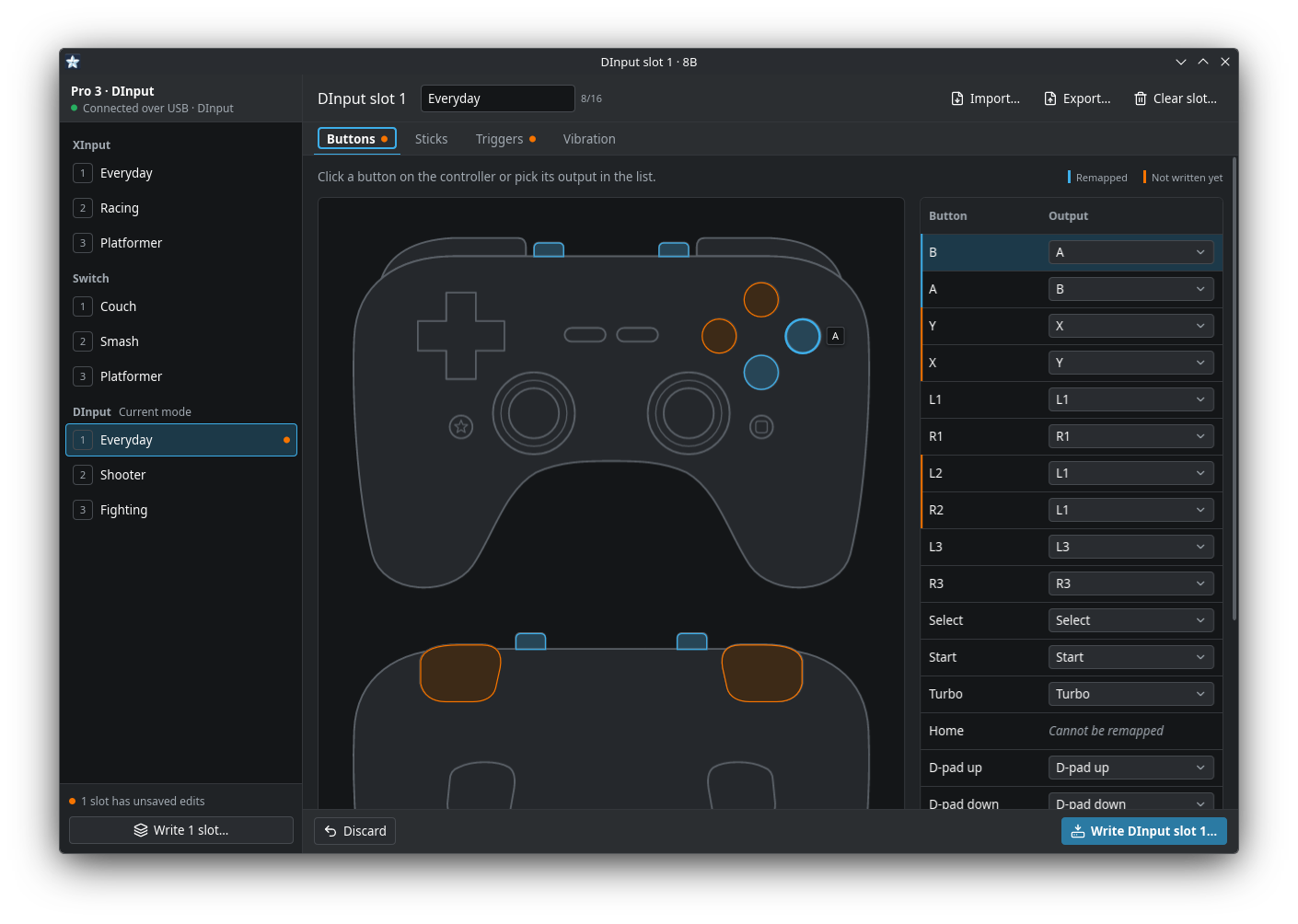1298x924 pixels.
Task: Click 'Cannot be remapped' text in Home row
Action: point(1106,731)
